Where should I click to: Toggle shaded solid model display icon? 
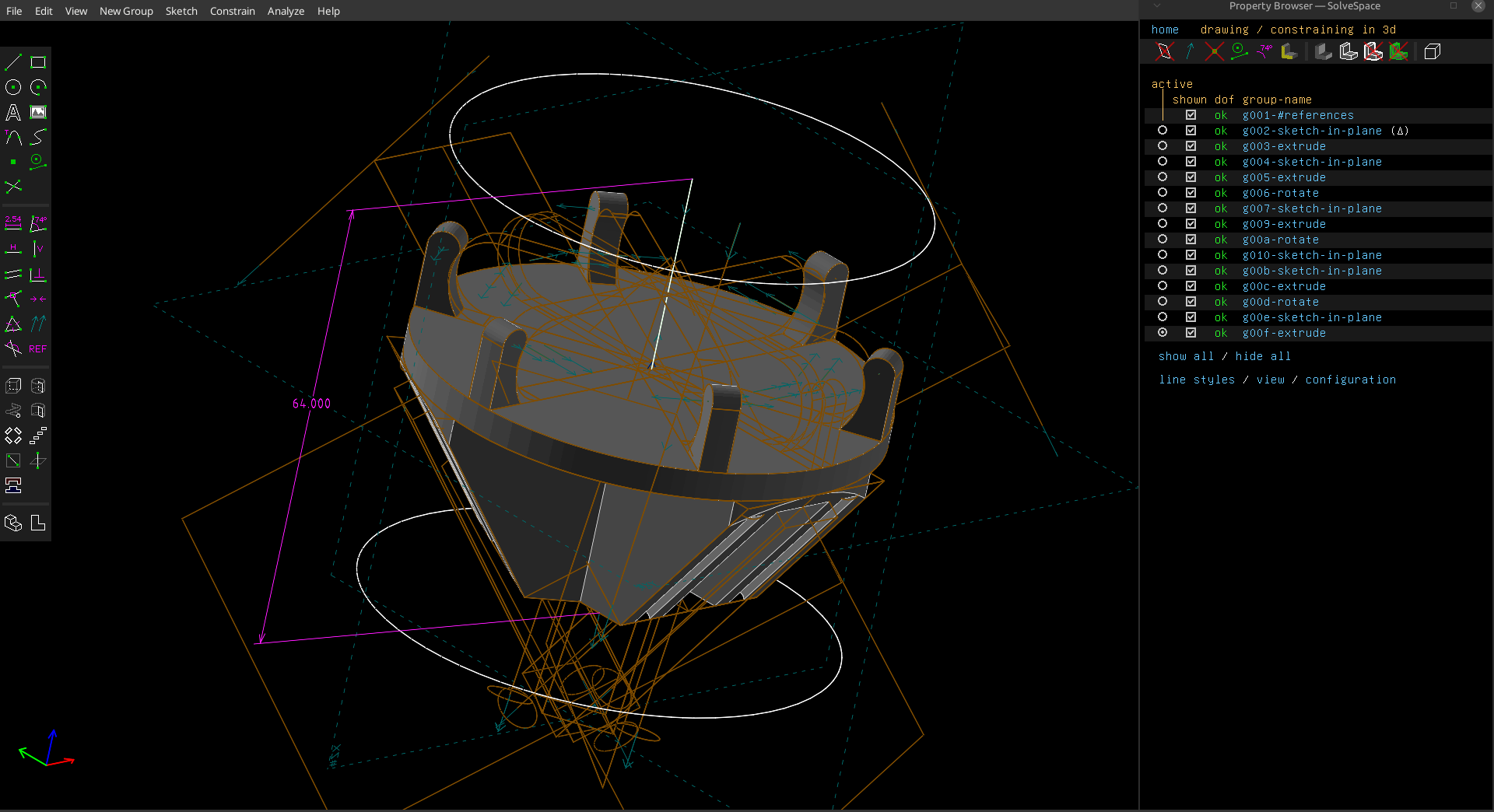(1323, 52)
